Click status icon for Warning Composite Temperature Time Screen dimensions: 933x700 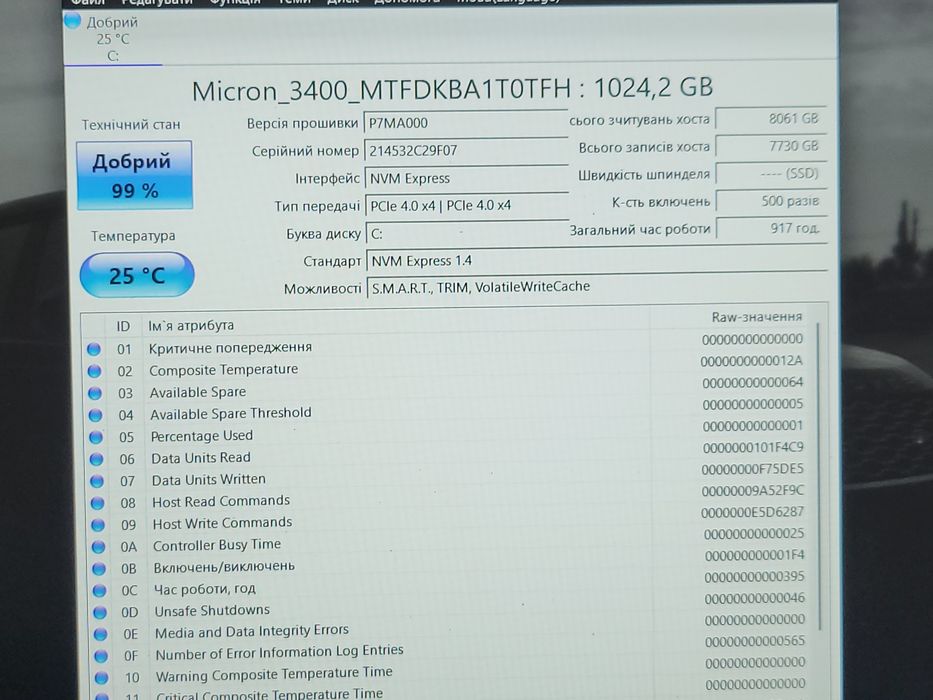[102, 677]
